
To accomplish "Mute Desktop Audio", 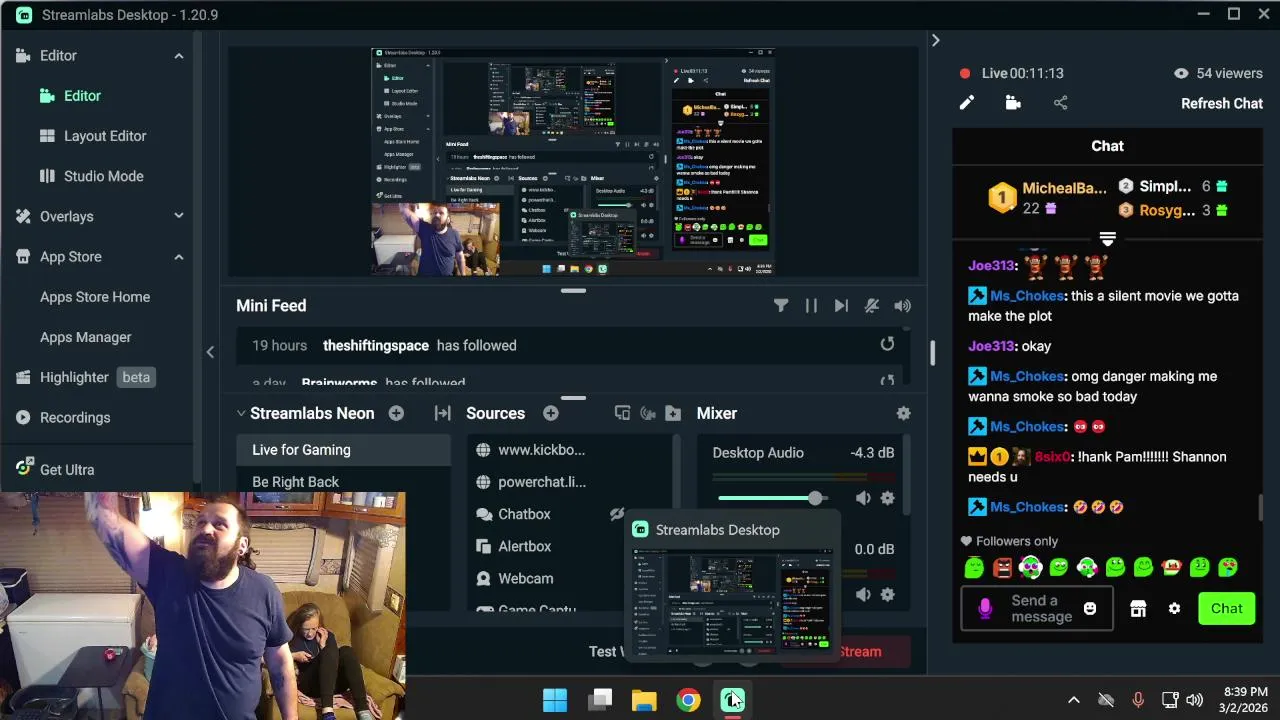I will coord(863,498).
